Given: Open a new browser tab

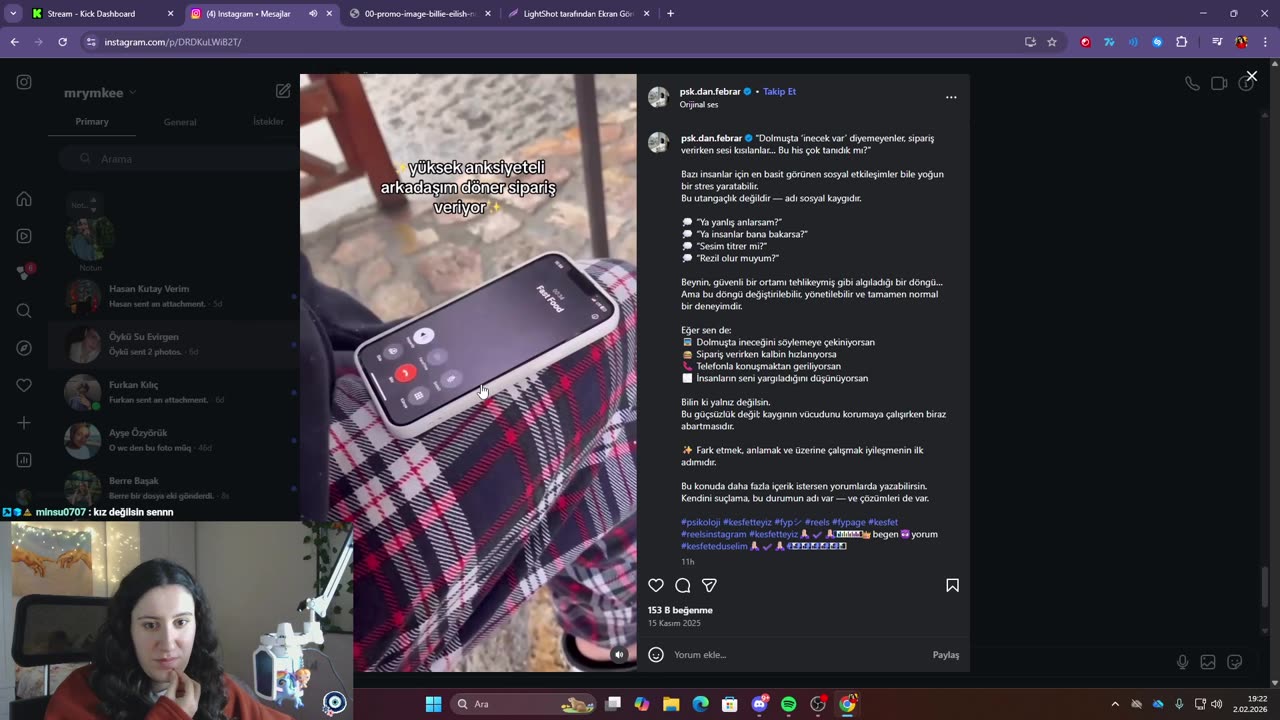Looking at the screenshot, I should click(x=670, y=14).
